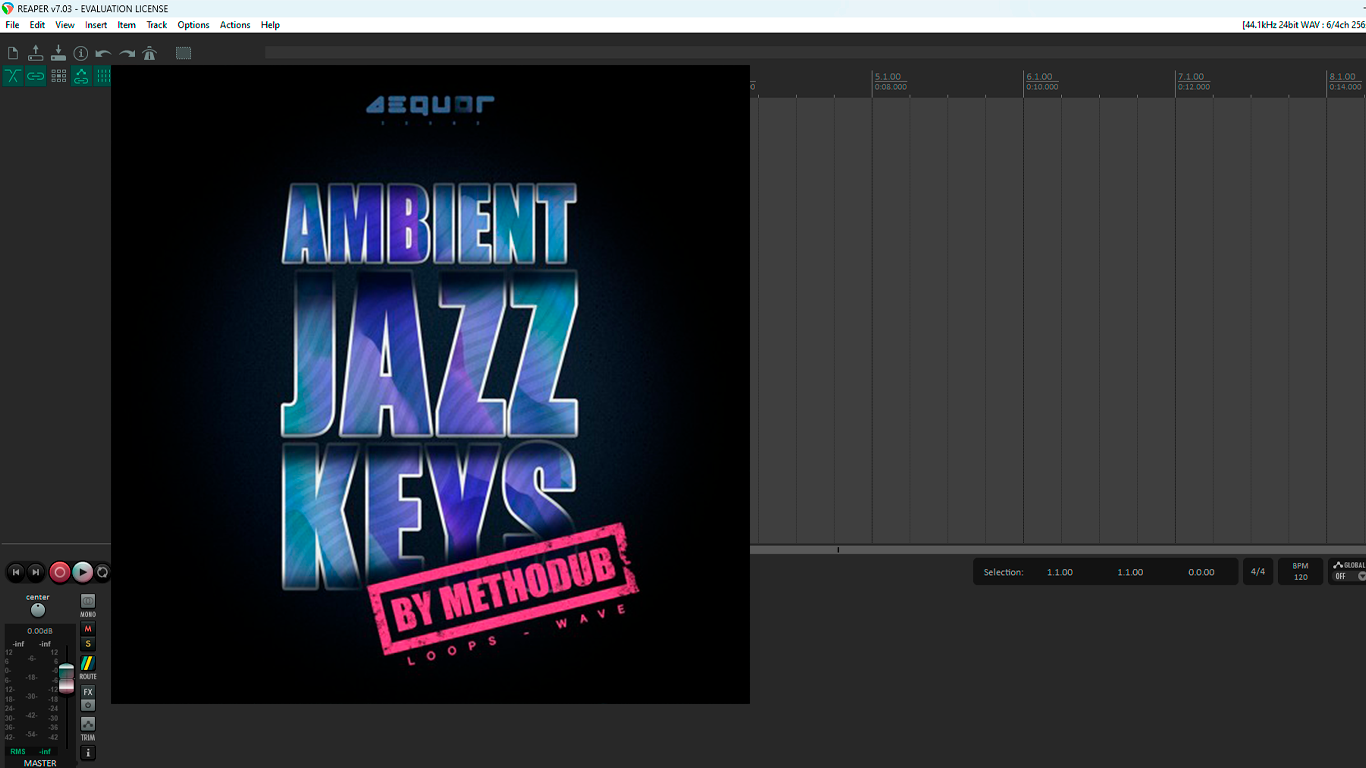Go to project end transport button
The height and width of the screenshot is (768, 1366).
pyautogui.click(x=36, y=572)
